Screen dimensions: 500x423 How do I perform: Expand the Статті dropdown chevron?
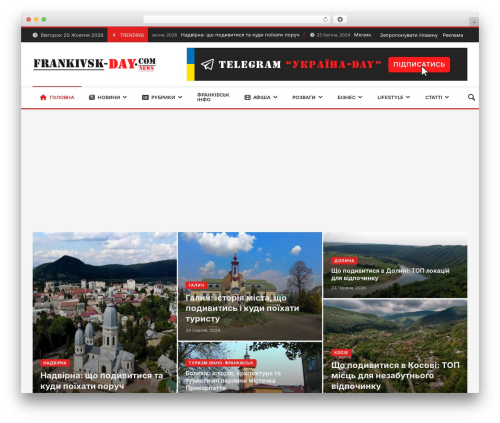pyautogui.click(x=447, y=97)
